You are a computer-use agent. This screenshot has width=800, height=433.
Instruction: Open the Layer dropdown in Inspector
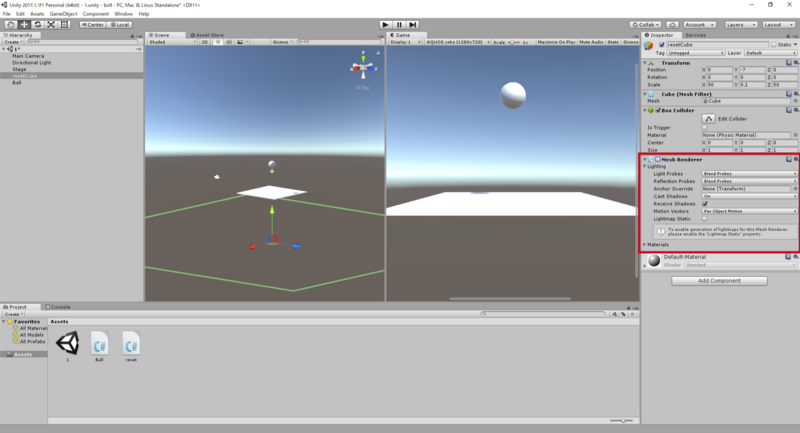point(770,53)
